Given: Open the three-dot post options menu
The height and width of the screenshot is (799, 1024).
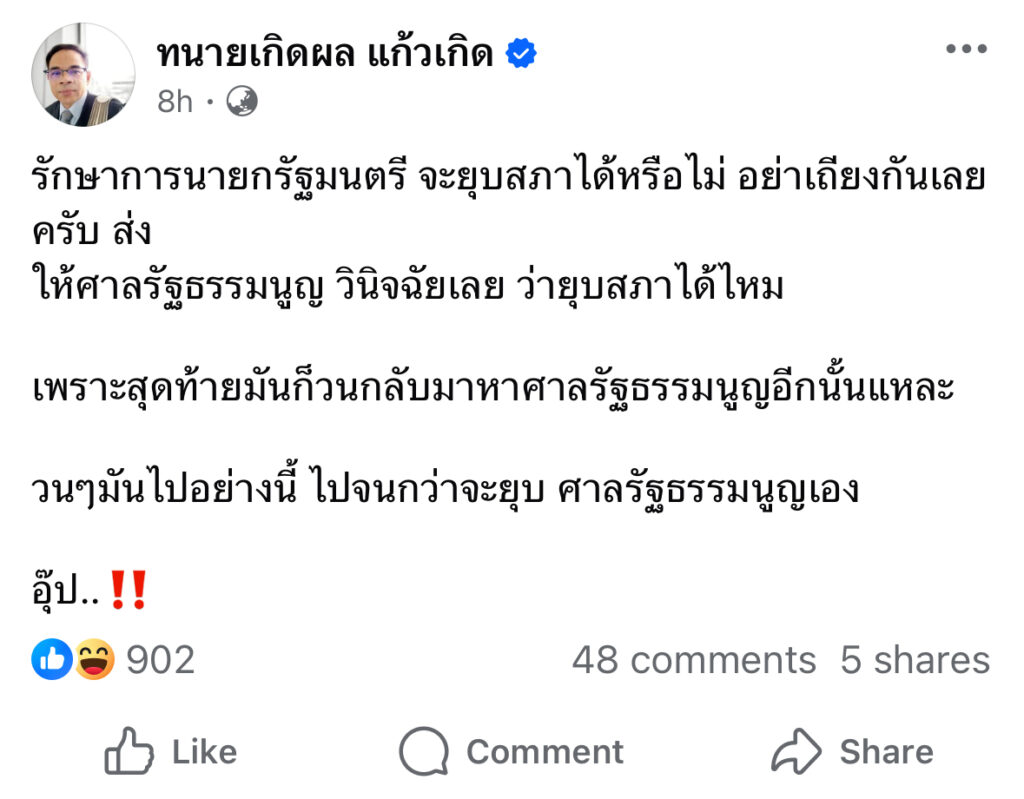Looking at the screenshot, I should [x=967, y=48].
